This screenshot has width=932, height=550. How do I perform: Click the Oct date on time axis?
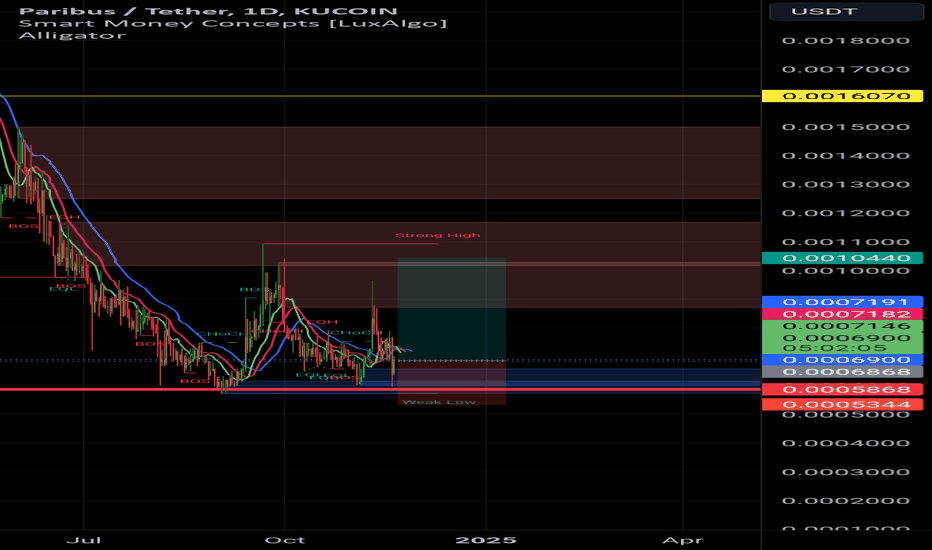point(285,540)
